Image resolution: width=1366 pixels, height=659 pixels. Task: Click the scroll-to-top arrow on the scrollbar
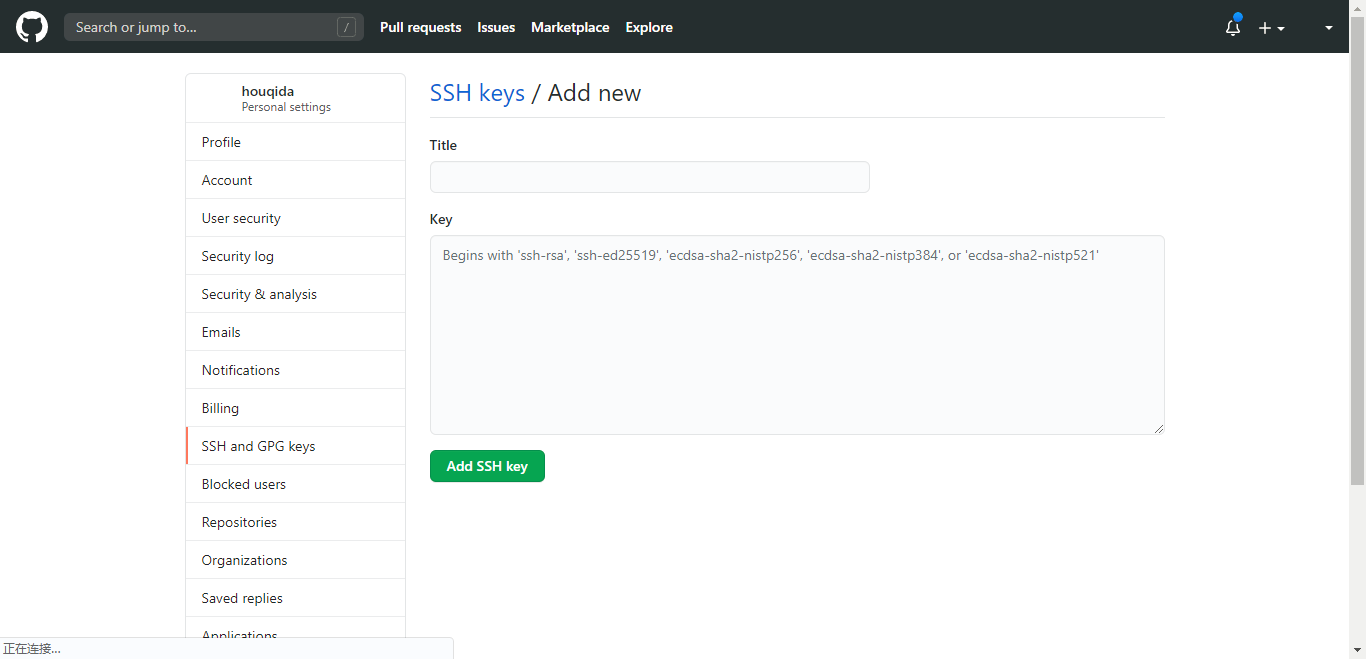click(1358, 8)
